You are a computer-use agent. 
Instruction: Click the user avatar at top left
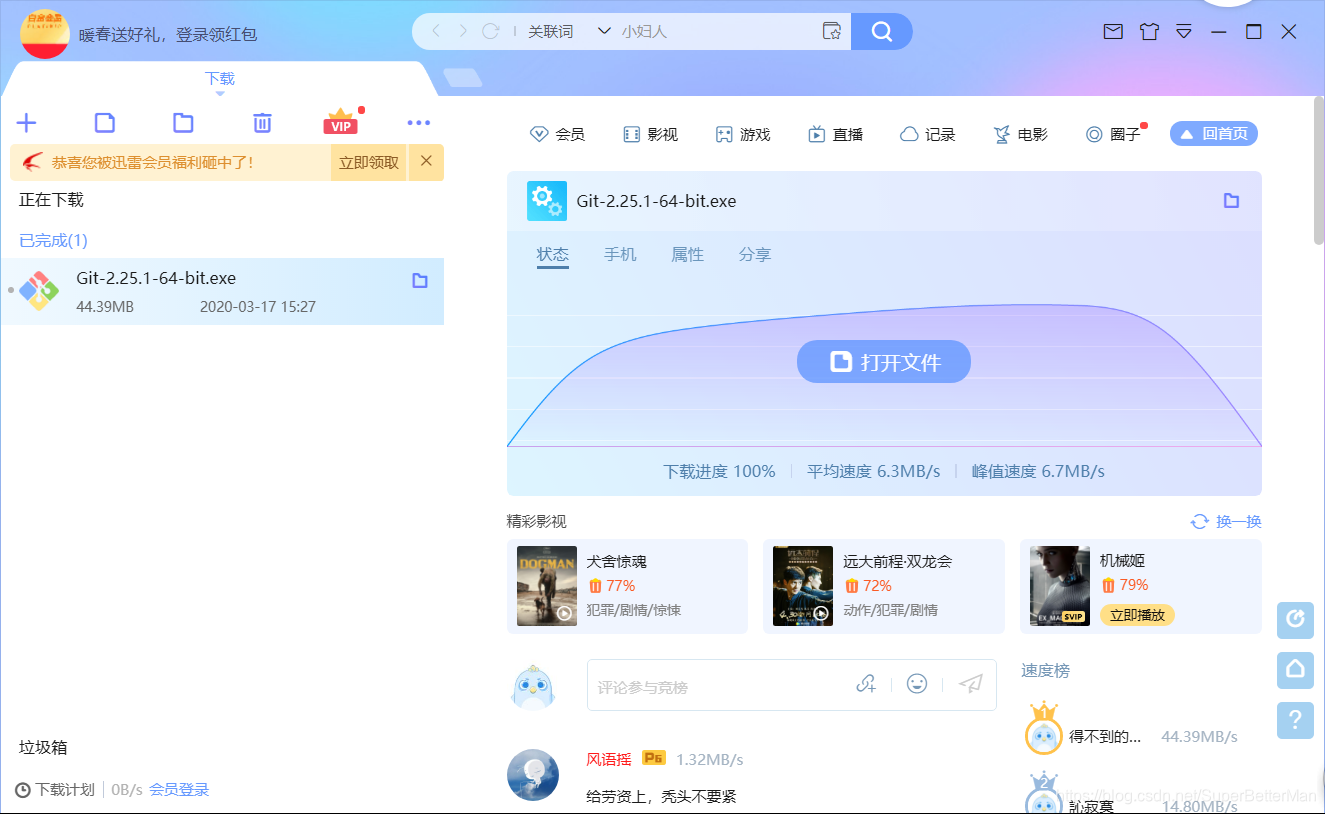tap(45, 33)
